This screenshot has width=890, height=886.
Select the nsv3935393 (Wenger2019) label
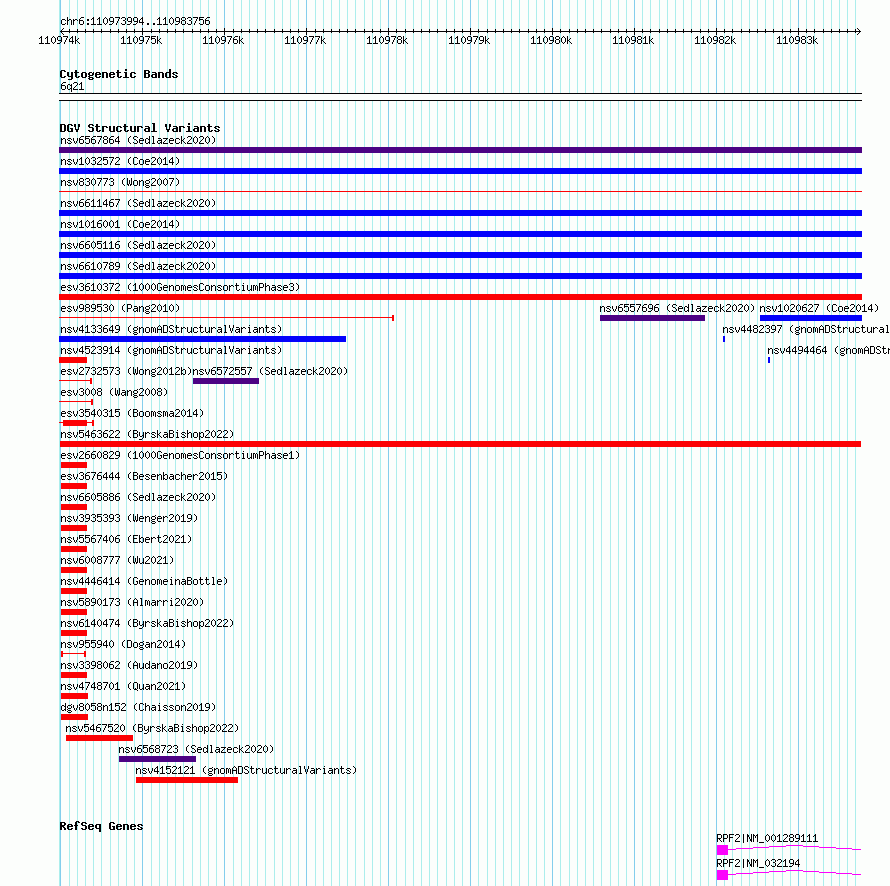pos(129,518)
